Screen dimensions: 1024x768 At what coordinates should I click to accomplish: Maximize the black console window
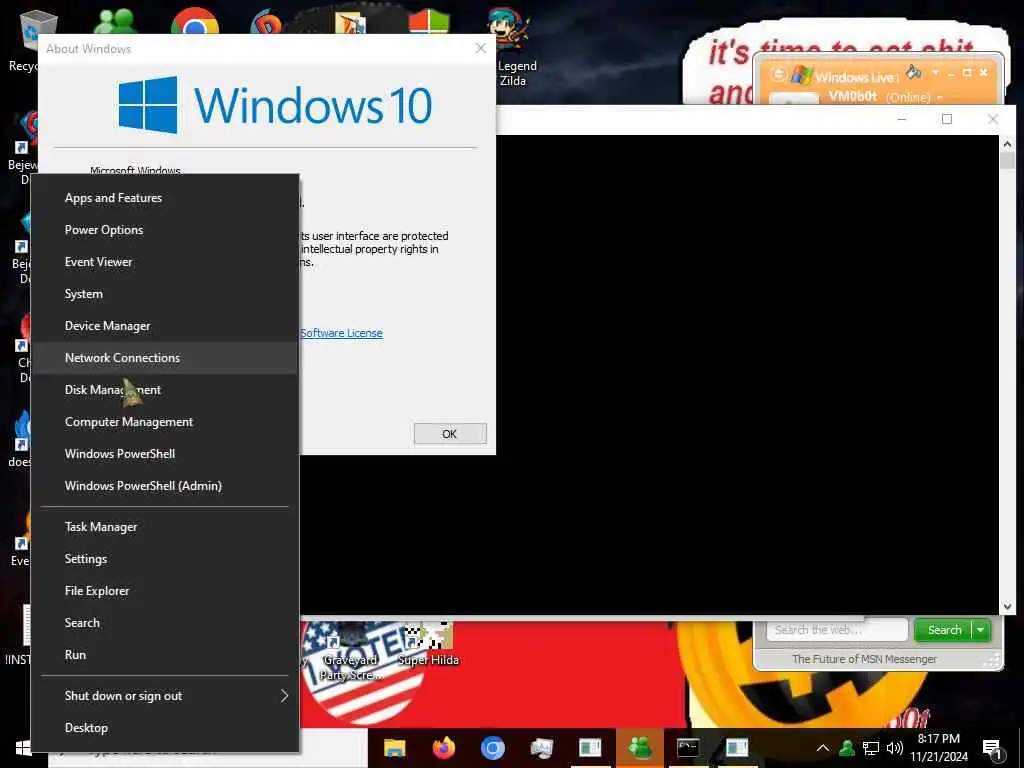tap(947, 119)
